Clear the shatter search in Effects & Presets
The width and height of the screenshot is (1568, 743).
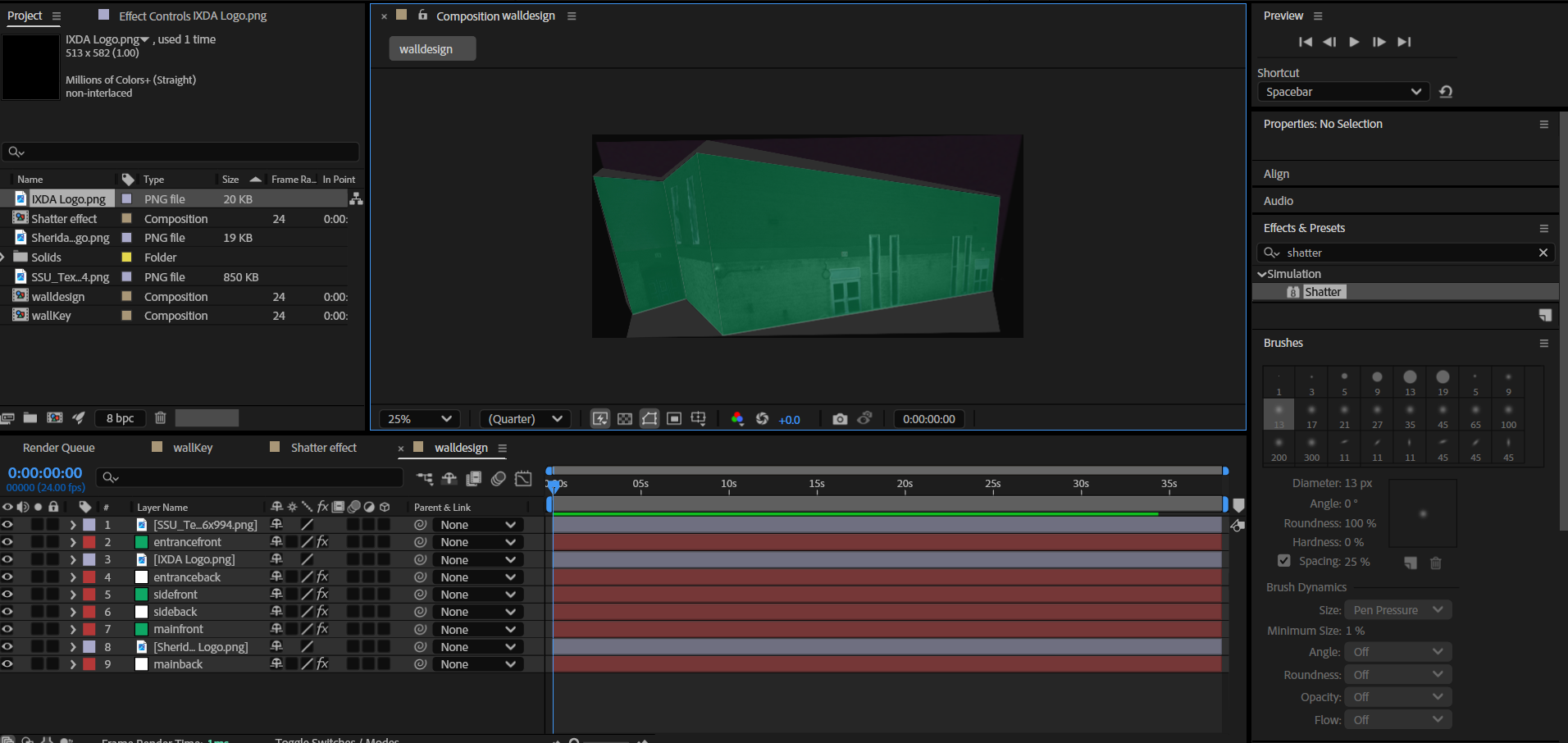click(1544, 253)
